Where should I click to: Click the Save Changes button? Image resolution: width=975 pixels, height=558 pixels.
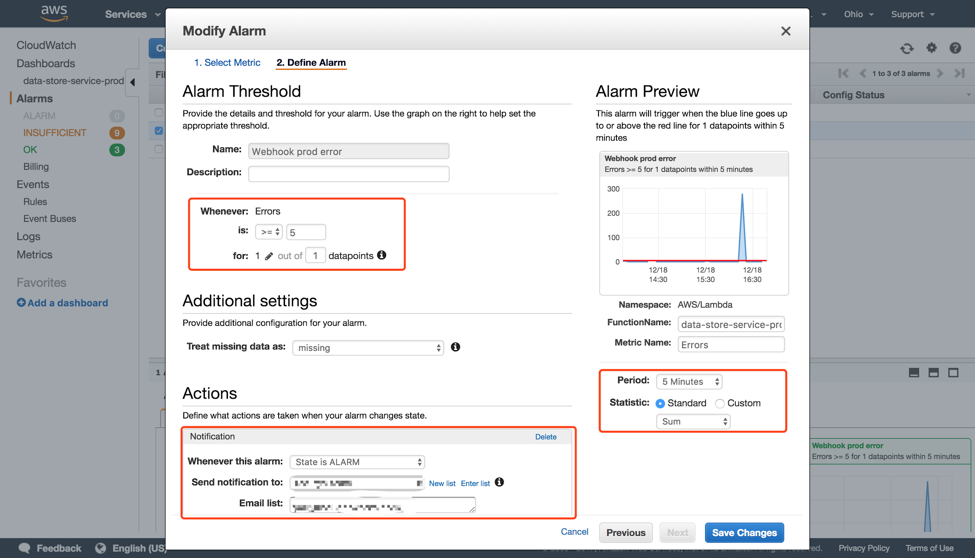[744, 533]
